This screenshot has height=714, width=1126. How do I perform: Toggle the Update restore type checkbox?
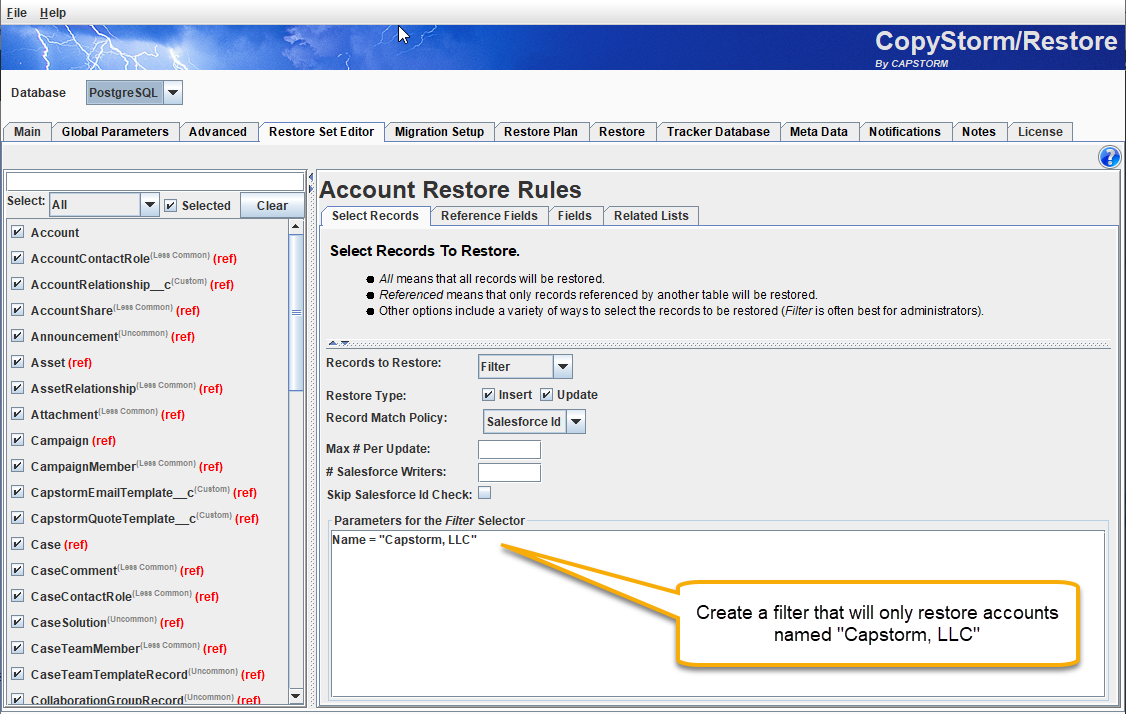coord(546,394)
